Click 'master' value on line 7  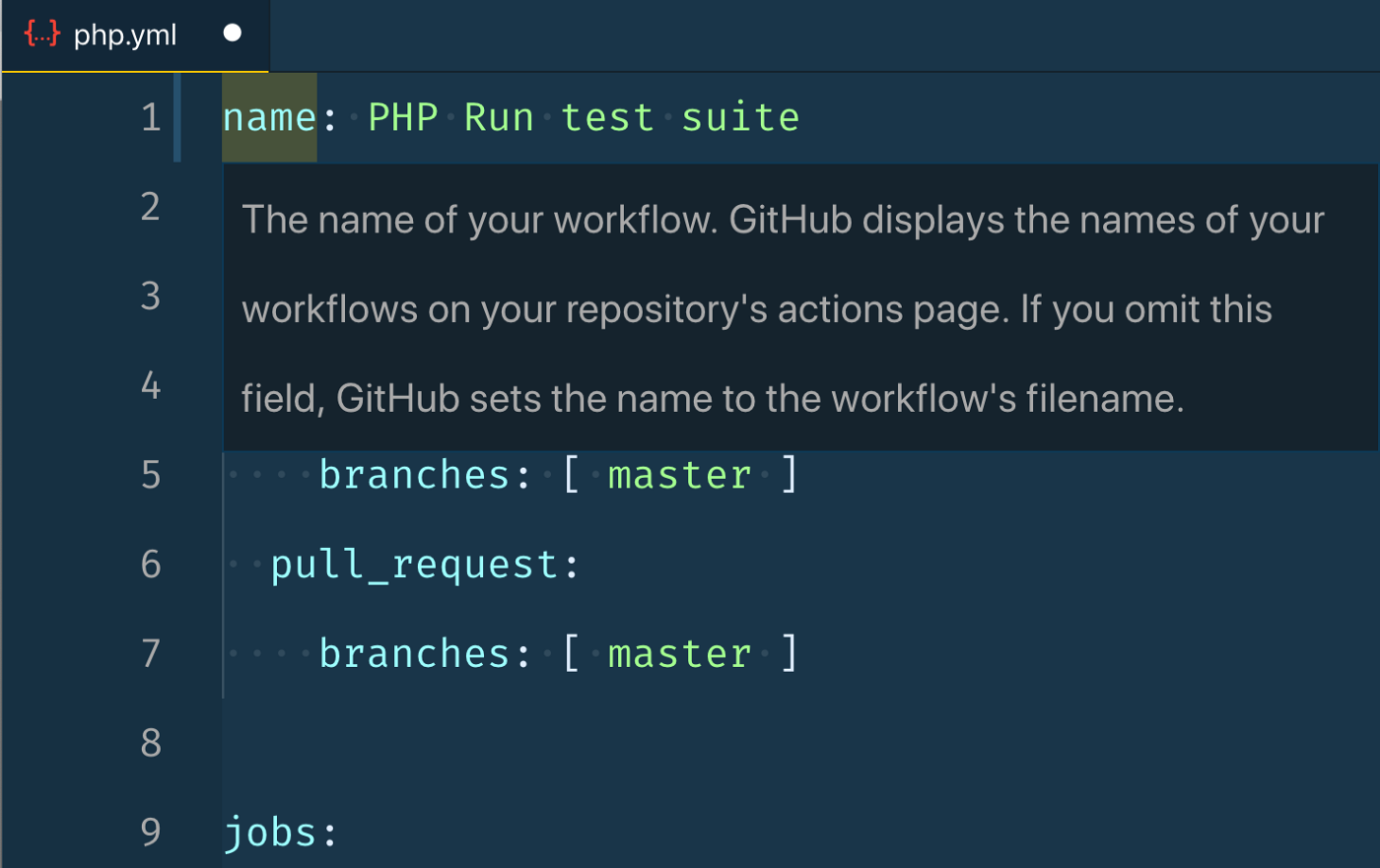[680, 654]
